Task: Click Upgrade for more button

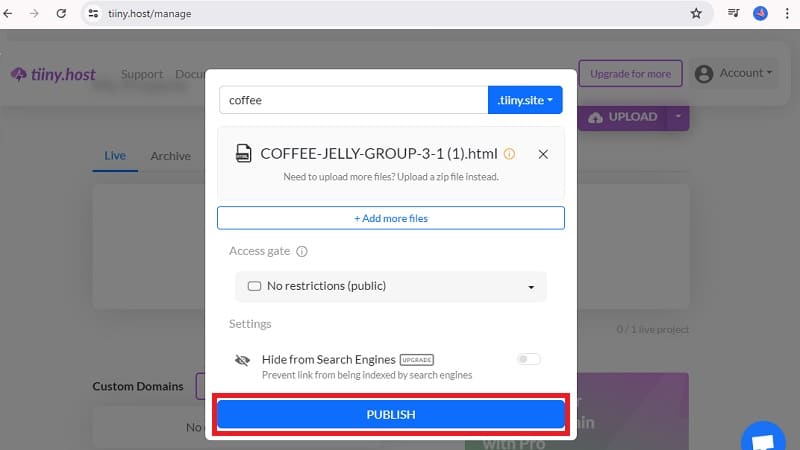Action: click(631, 74)
